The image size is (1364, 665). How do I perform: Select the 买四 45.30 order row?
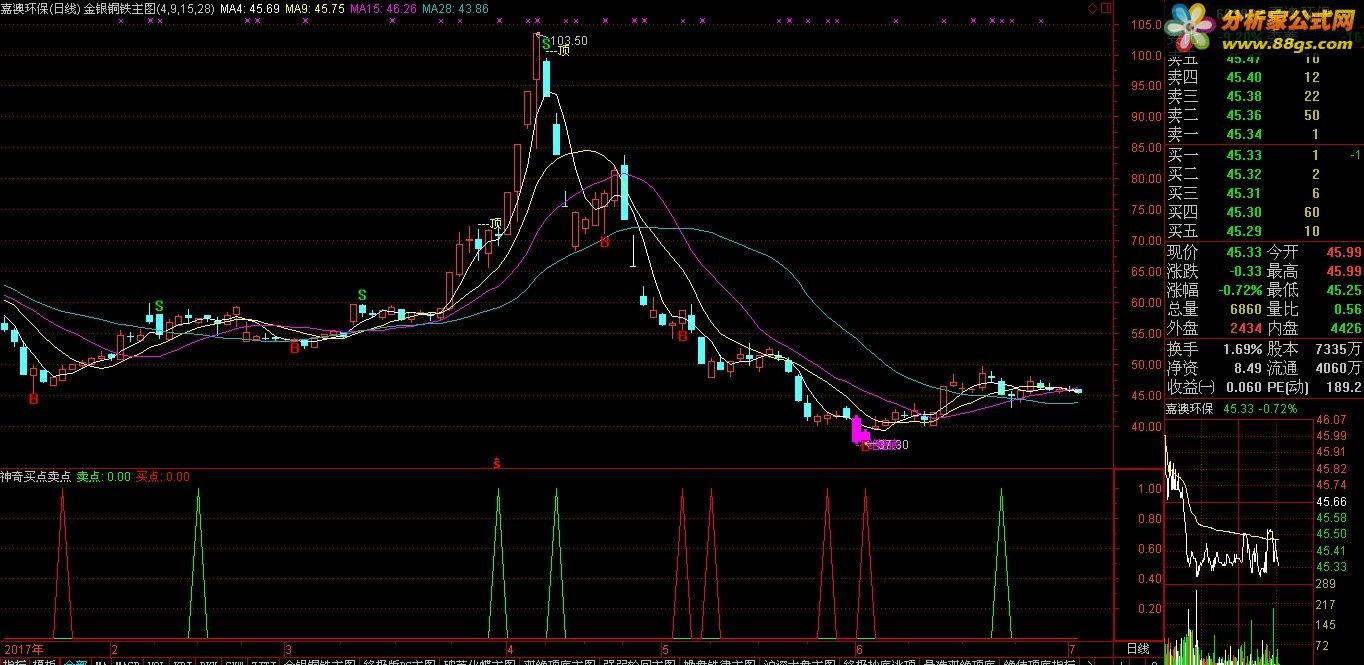click(1264, 212)
